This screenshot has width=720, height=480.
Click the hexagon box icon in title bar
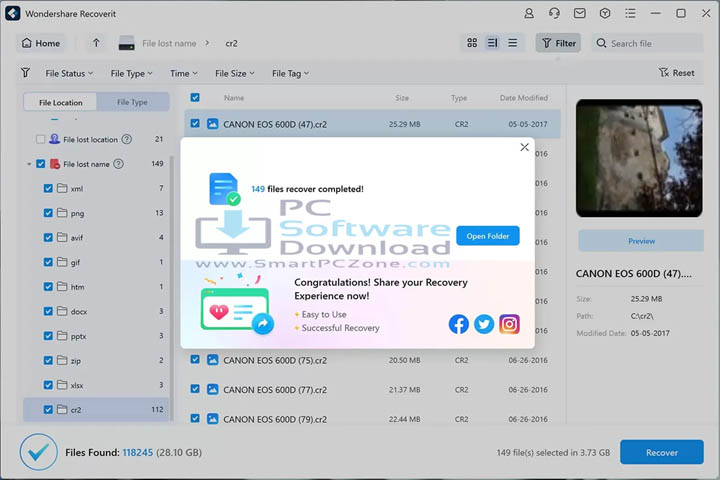tap(605, 13)
